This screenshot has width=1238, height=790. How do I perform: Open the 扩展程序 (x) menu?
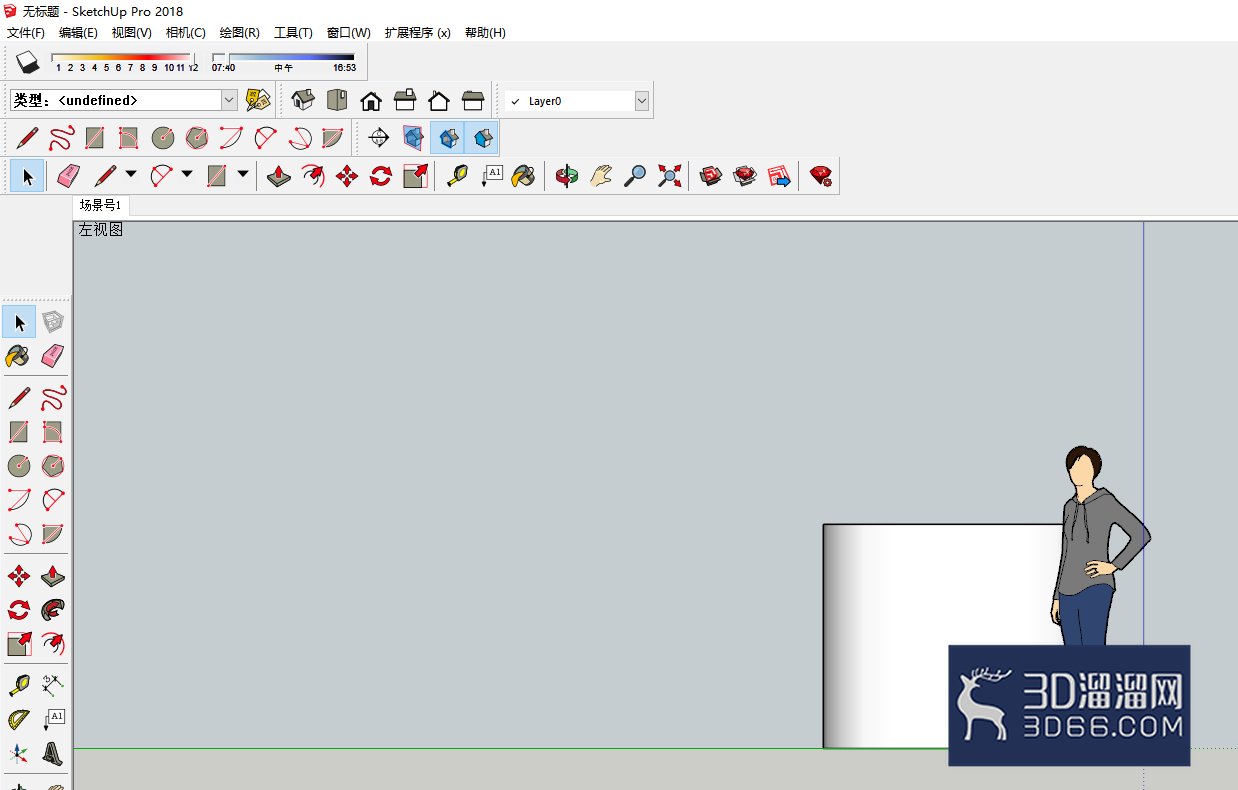pos(417,33)
